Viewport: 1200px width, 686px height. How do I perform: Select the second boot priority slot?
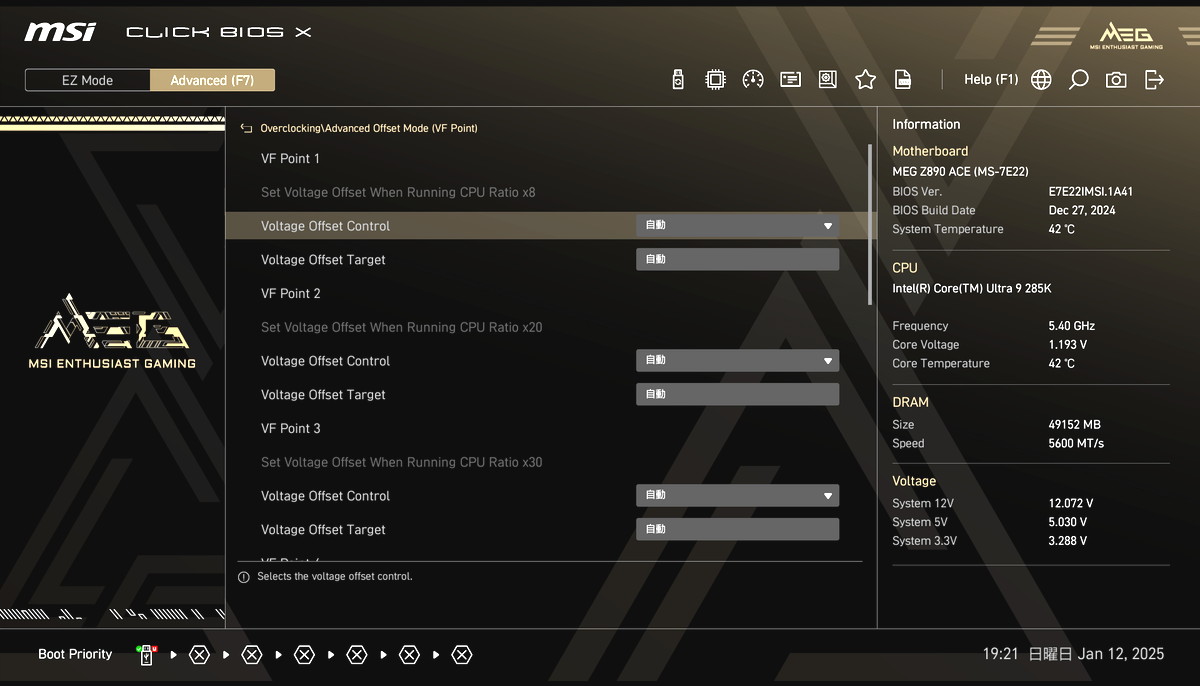tap(199, 655)
